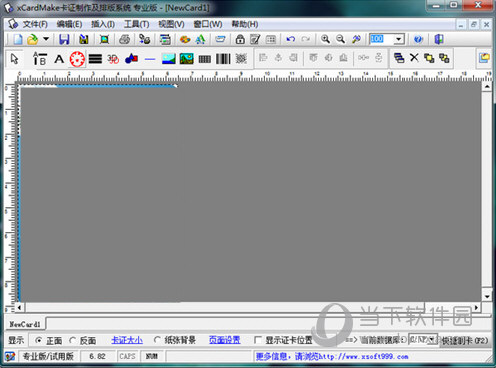Click the yellow folder icon at toolbar right end
Image resolution: width=496 pixels, height=368 pixels.
(484, 58)
